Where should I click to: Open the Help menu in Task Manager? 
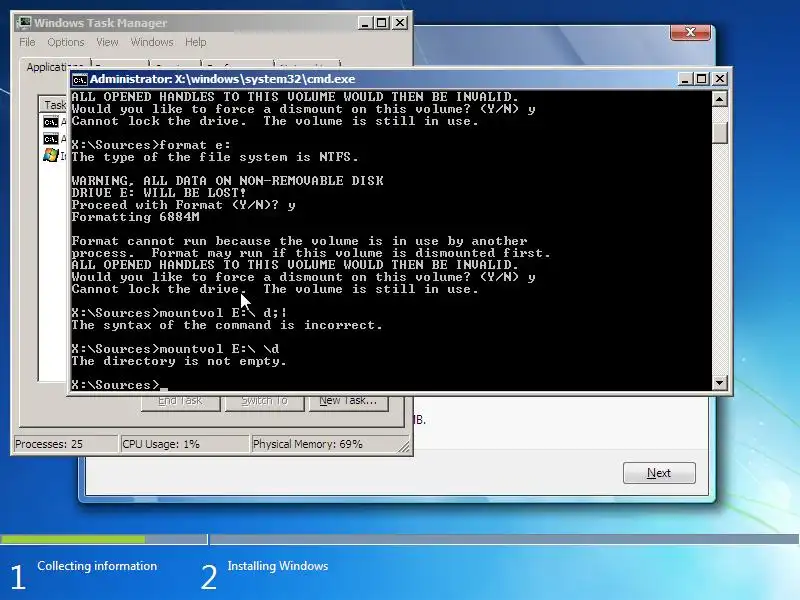[195, 42]
